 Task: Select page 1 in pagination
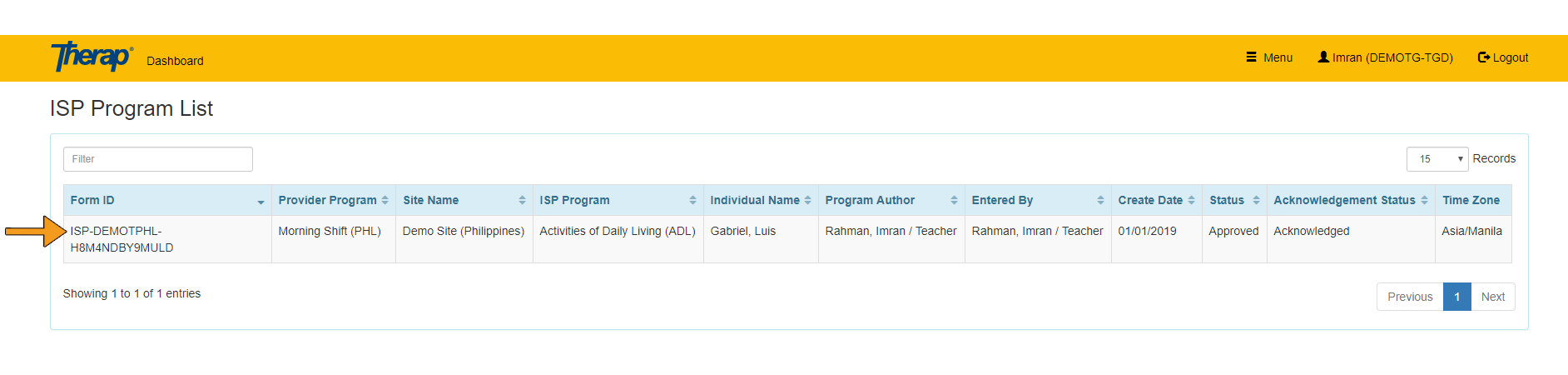click(1457, 297)
